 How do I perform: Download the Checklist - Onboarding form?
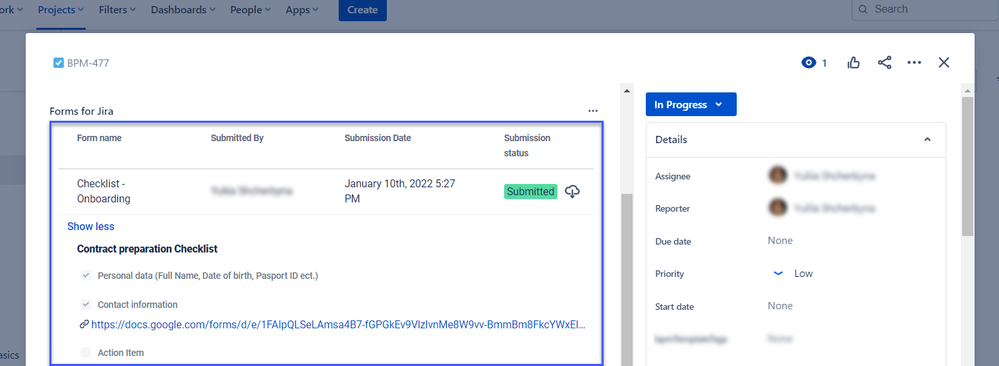(x=572, y=191)
